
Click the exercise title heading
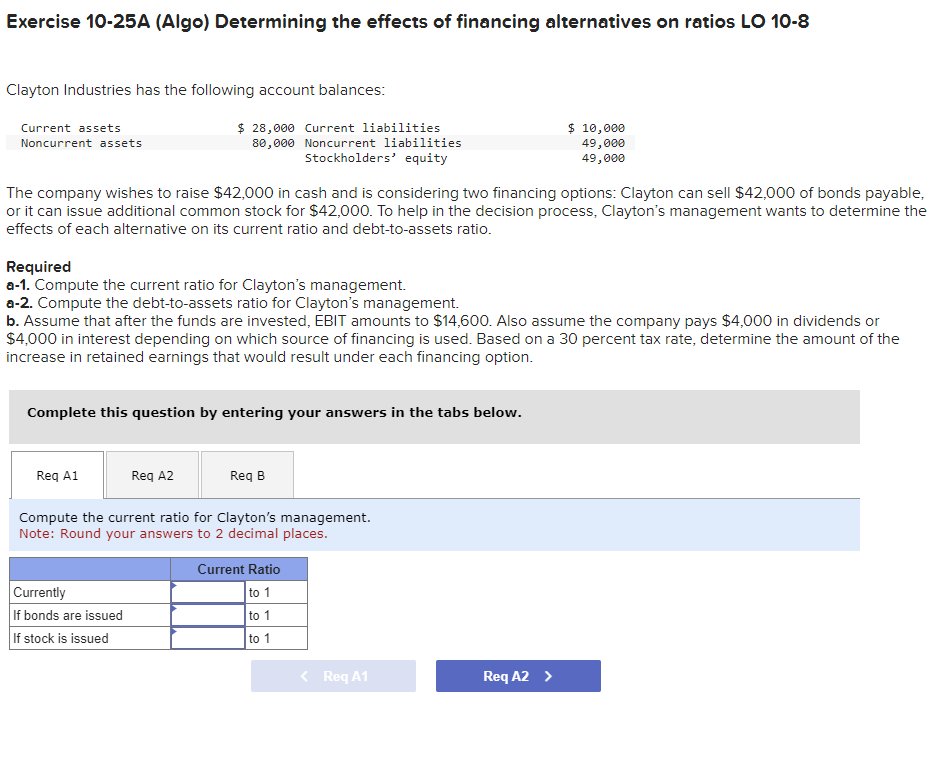[409, 21]
